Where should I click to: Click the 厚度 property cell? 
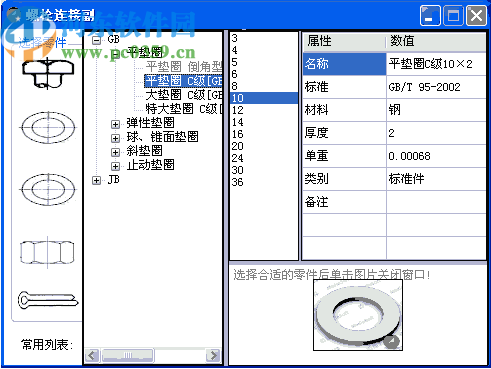(x=344, y=133)
